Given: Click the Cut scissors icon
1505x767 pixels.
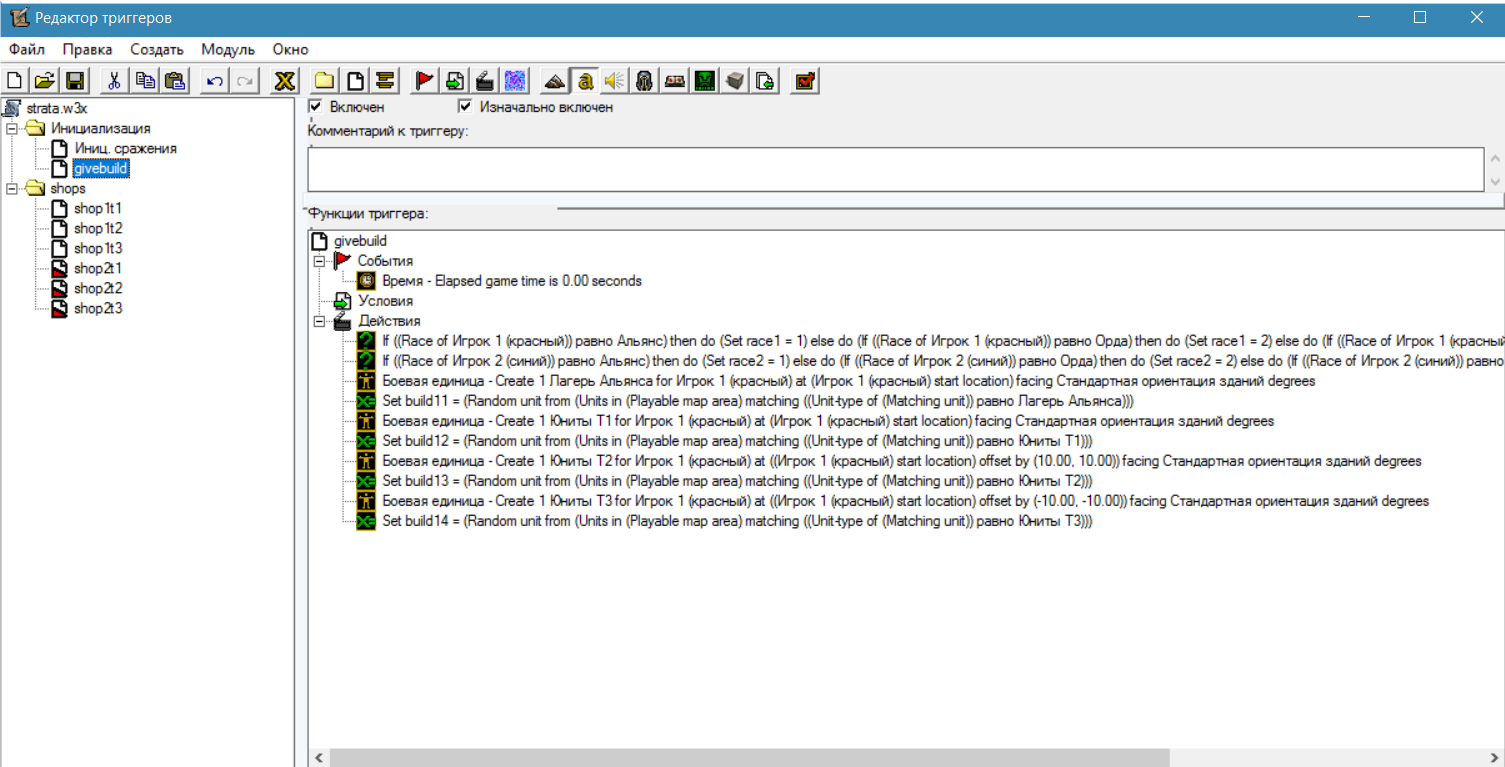Looking at the screenshot, I should [x=114, y=81].
